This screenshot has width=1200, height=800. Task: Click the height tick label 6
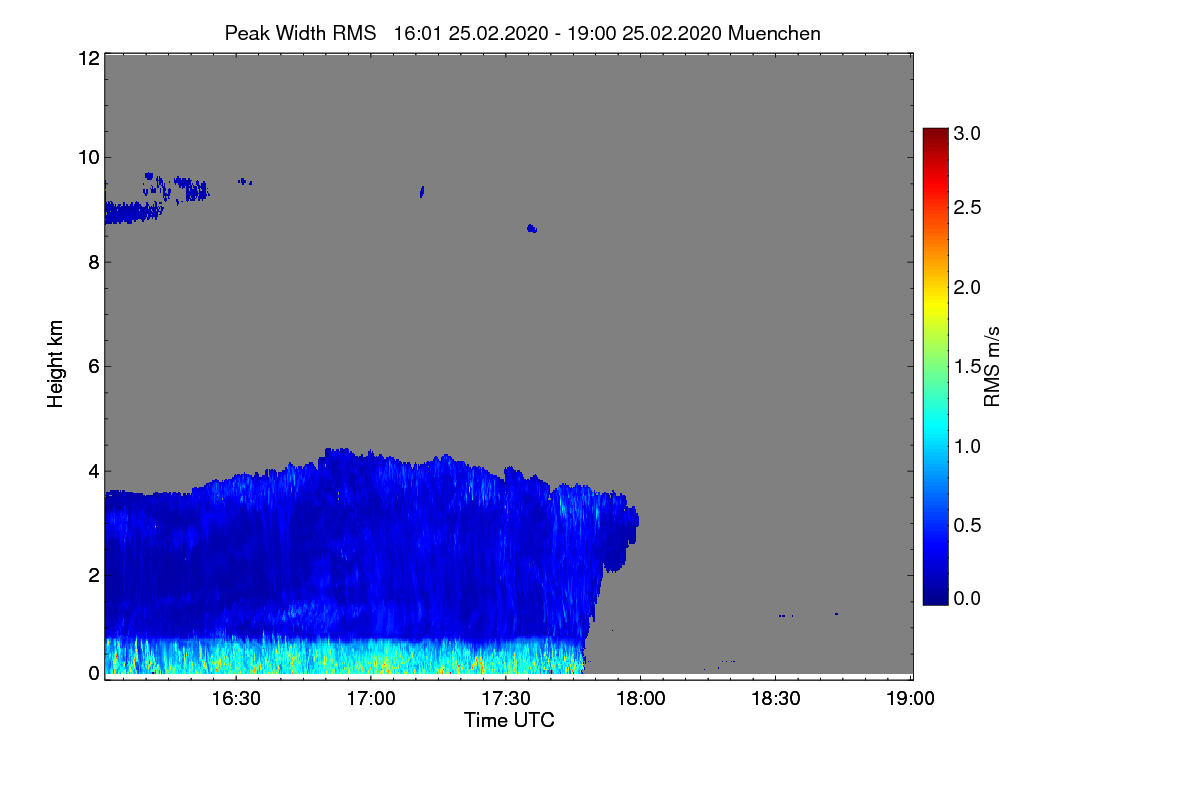(x=94, y=367)
